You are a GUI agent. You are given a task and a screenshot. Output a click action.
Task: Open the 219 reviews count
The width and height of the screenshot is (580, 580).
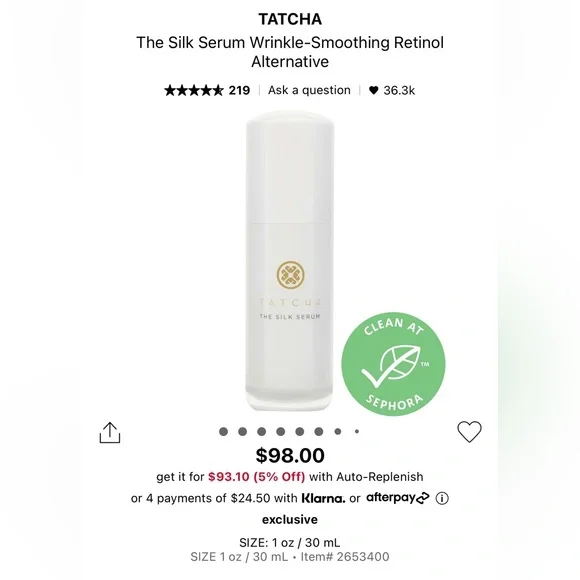tap(239, 90)
